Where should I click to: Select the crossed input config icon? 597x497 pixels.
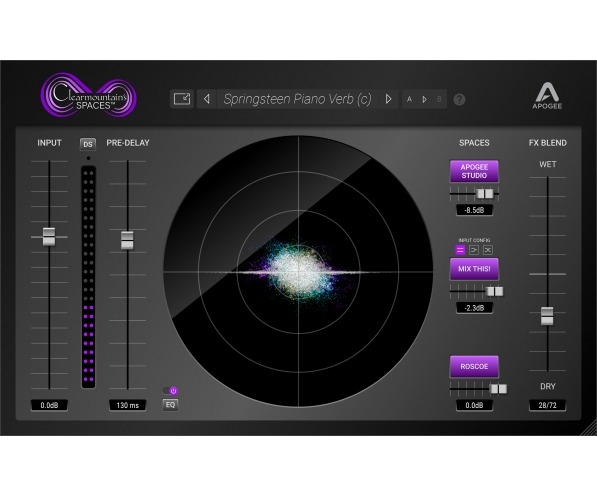488,250
